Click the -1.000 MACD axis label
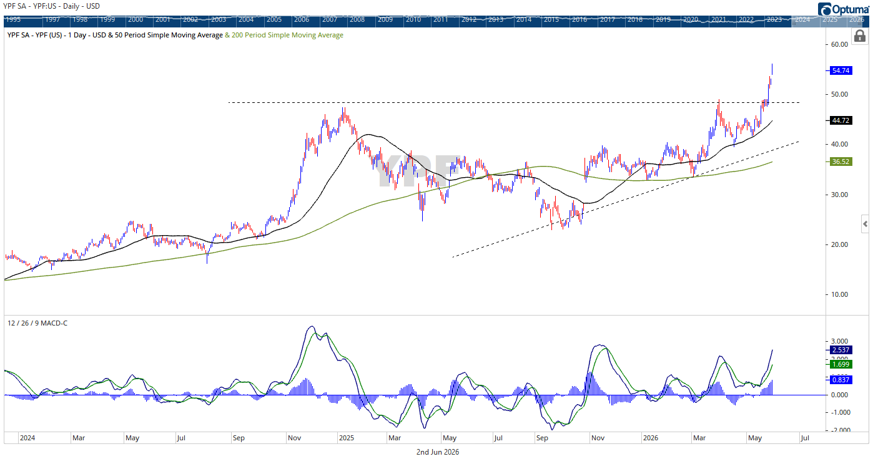 click(839, 413)
